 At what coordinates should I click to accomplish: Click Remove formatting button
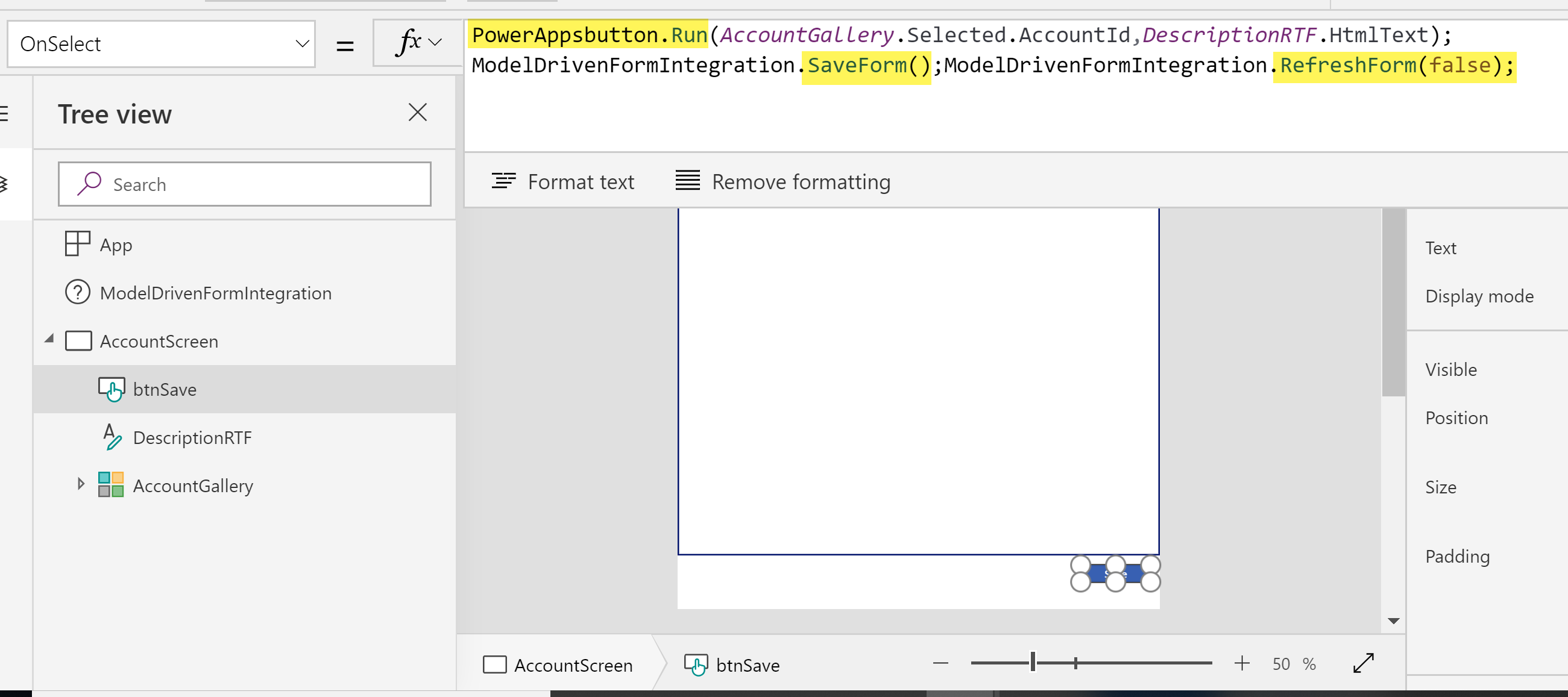782,182
